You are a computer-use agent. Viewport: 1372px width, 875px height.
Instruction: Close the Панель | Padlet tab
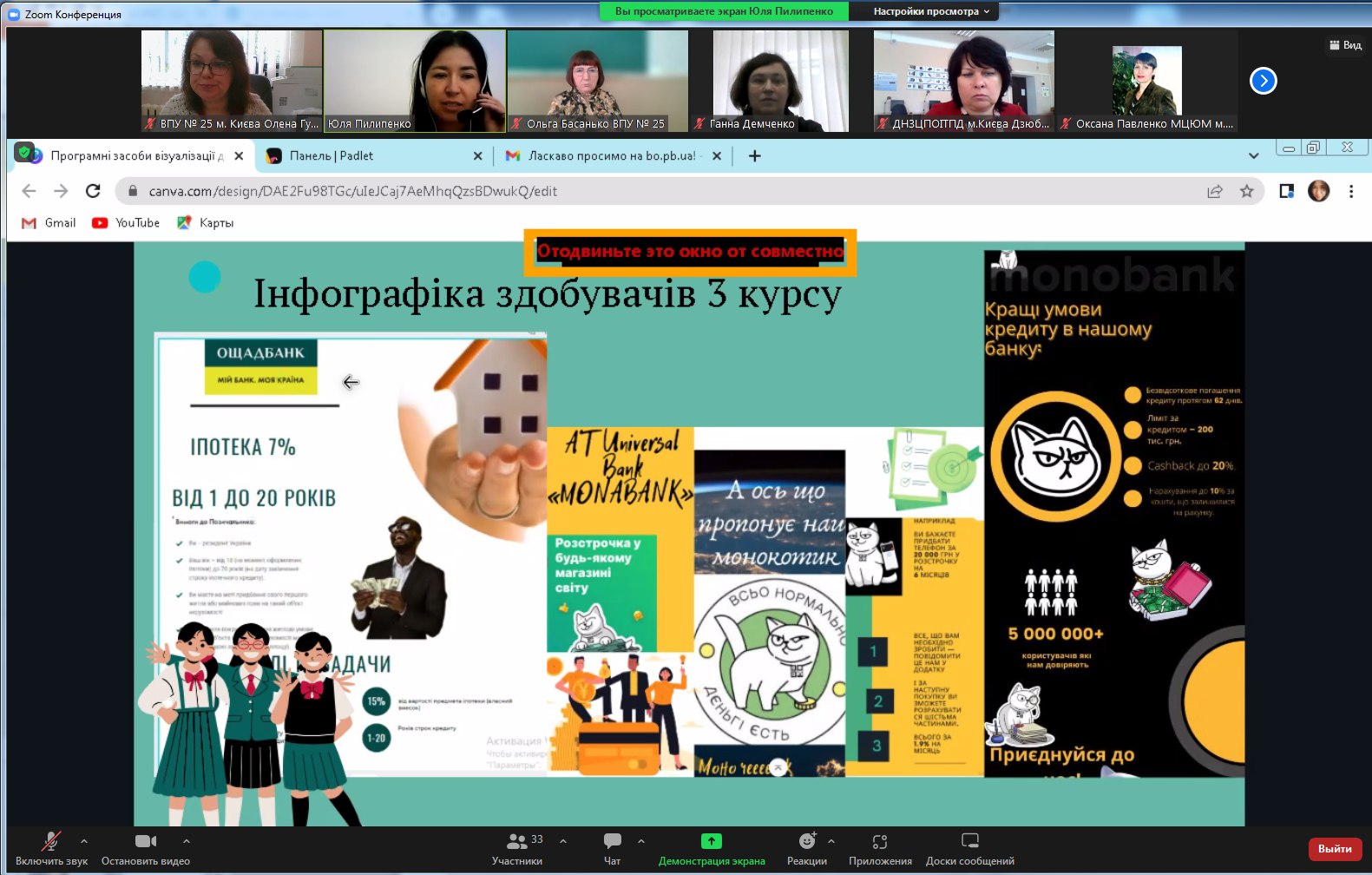pos(478,156)
